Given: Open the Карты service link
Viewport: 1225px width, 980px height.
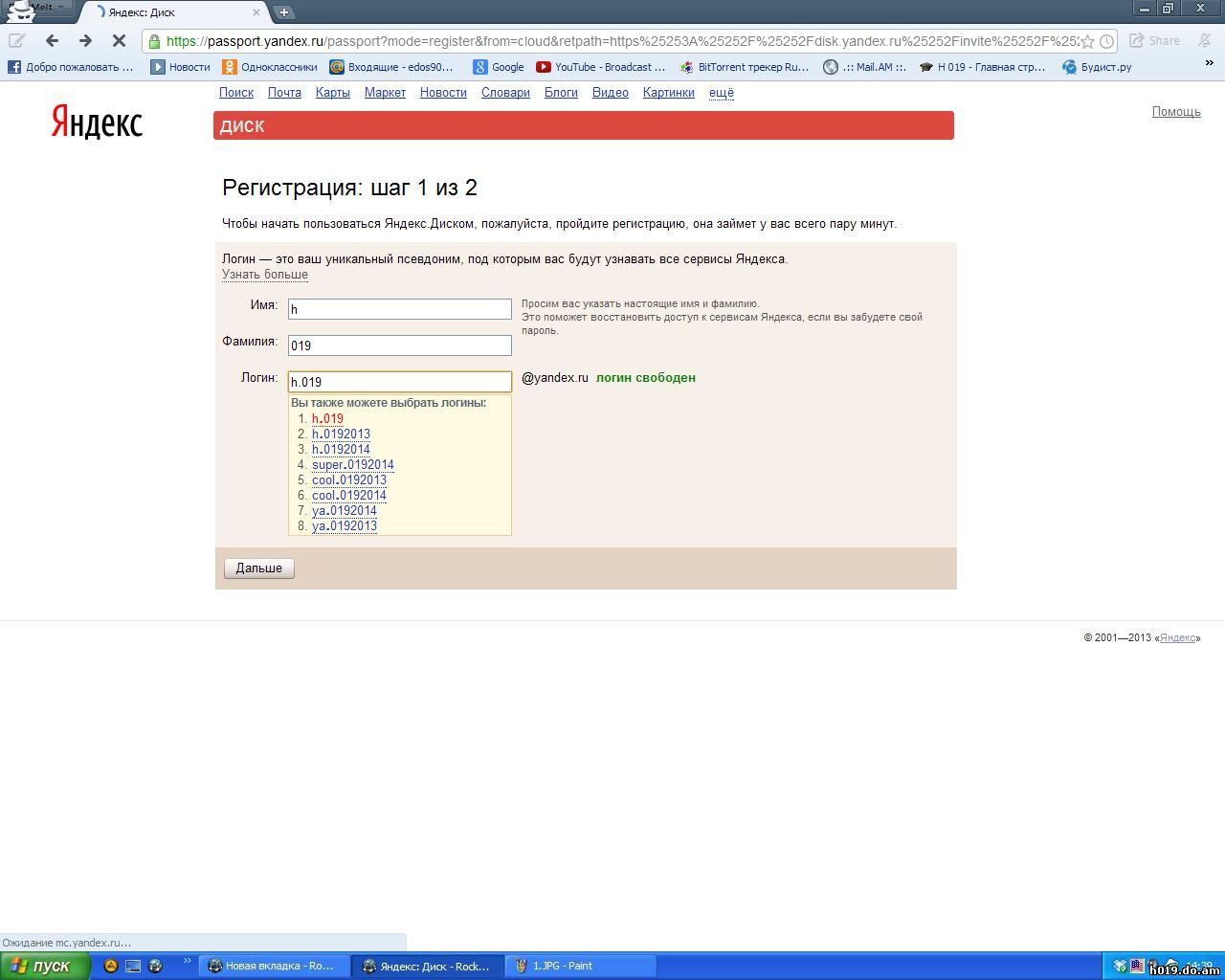Looking at the screenshot, I should point(333,93).
